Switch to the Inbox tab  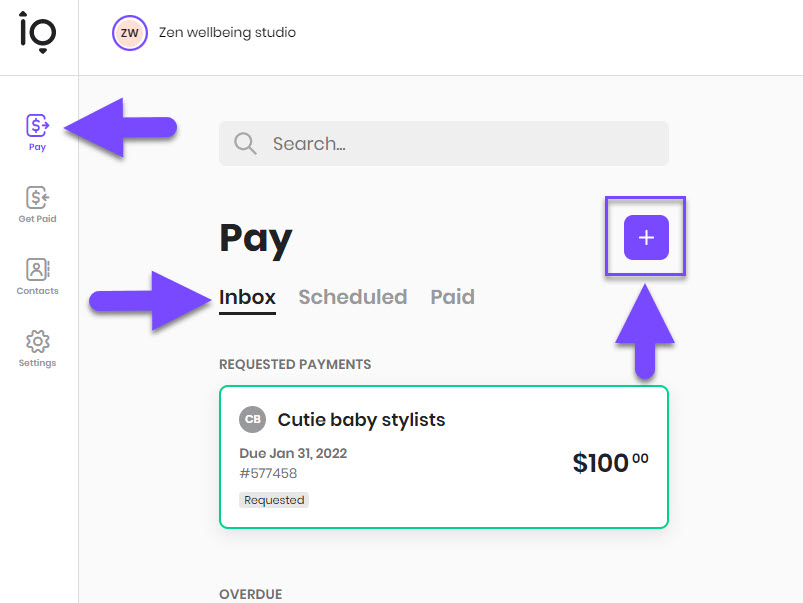[x=247, y=297]
